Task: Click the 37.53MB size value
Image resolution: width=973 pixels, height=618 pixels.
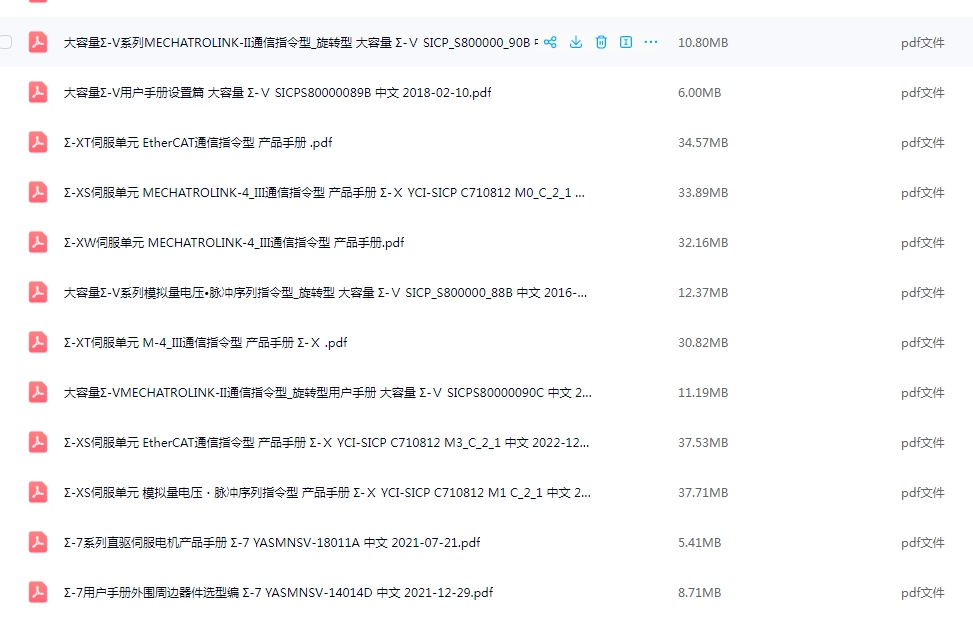Action: click(702, 442)
